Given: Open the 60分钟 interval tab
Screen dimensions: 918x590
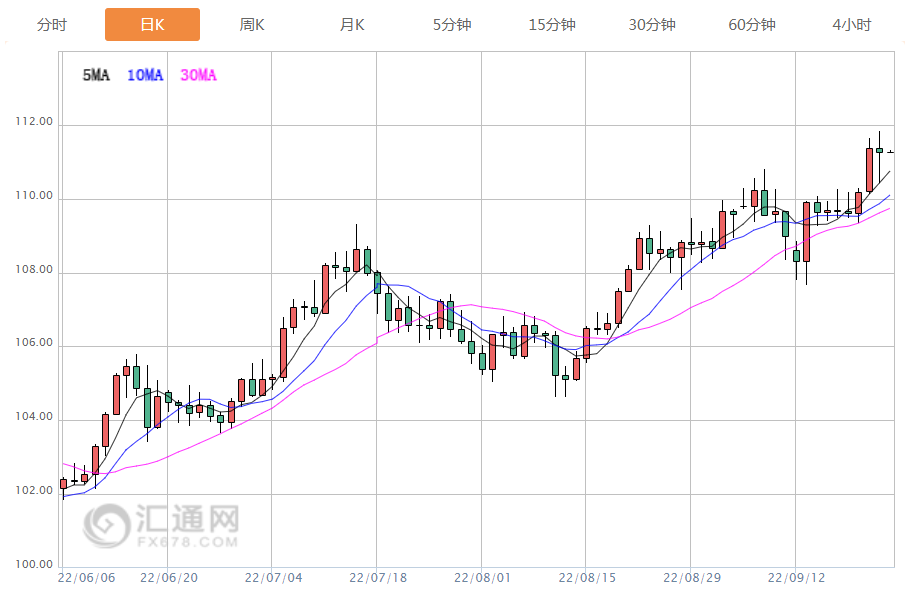Looking at the screenshot, I should pos(752,25).
